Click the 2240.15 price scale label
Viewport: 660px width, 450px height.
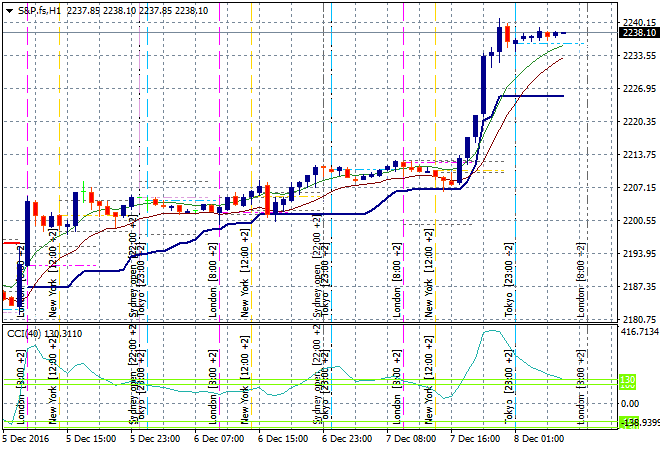tap(637, 22)
